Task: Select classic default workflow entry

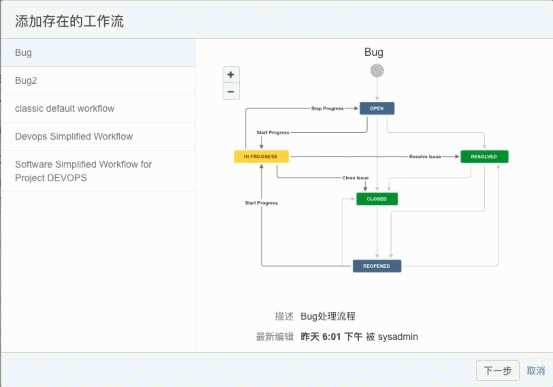Action: (x=98, y=109)
